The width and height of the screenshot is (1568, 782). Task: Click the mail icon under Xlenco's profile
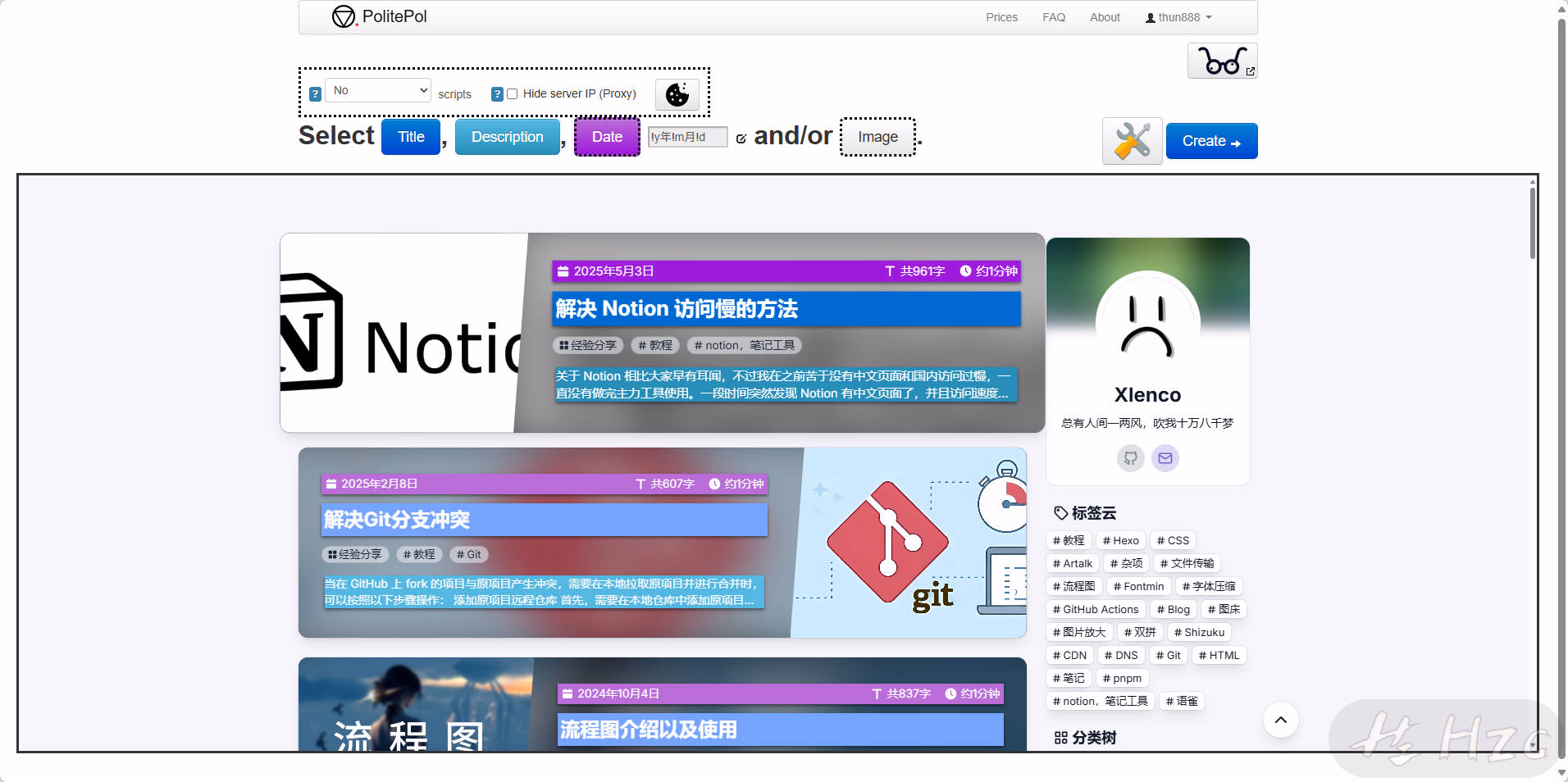click(x=1165, y=458)
